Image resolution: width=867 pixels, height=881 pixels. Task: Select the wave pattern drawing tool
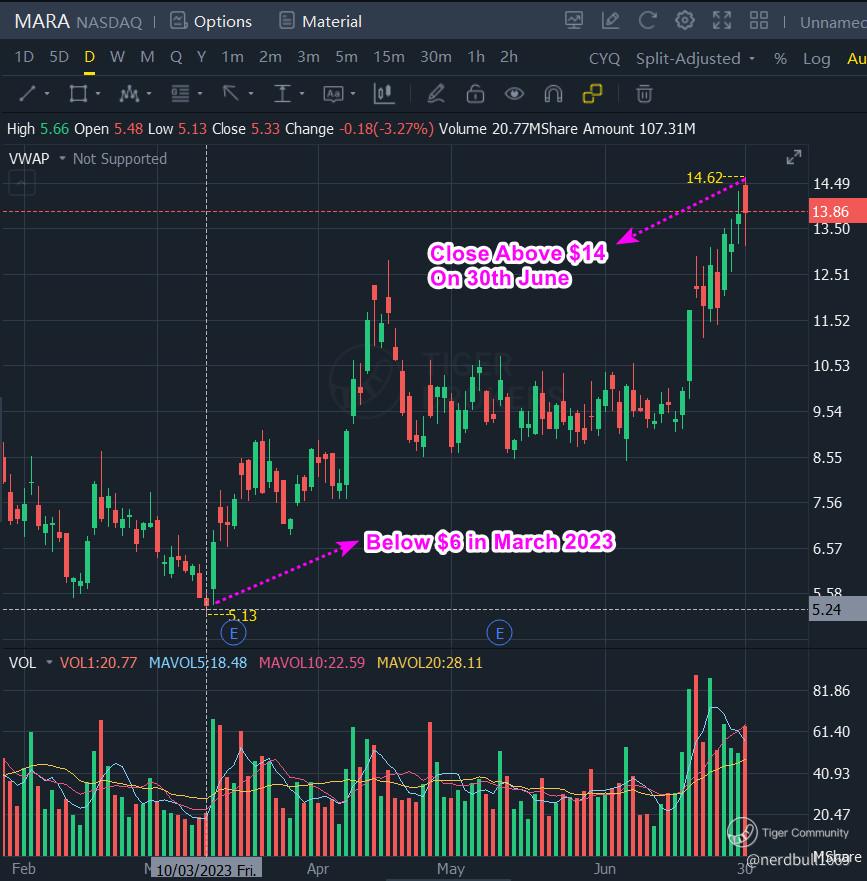click(129, 93)
